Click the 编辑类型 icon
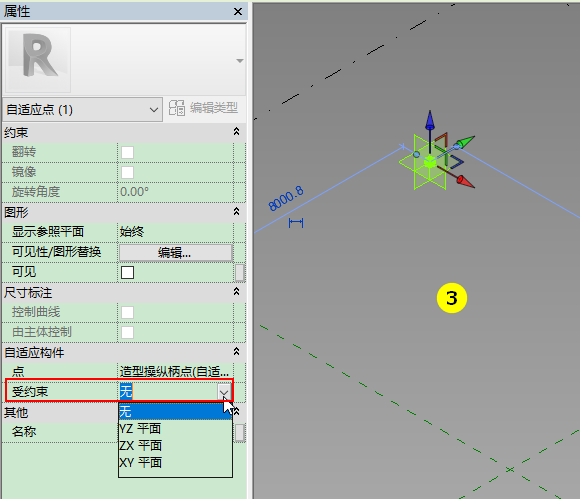 (177, 108)
